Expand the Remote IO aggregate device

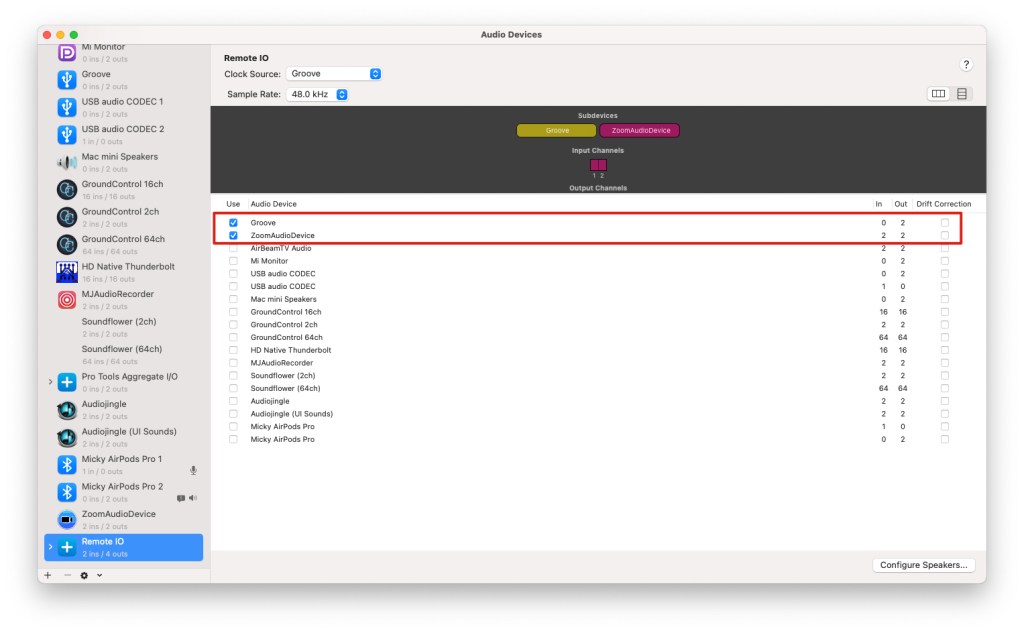tap(50, 547)
